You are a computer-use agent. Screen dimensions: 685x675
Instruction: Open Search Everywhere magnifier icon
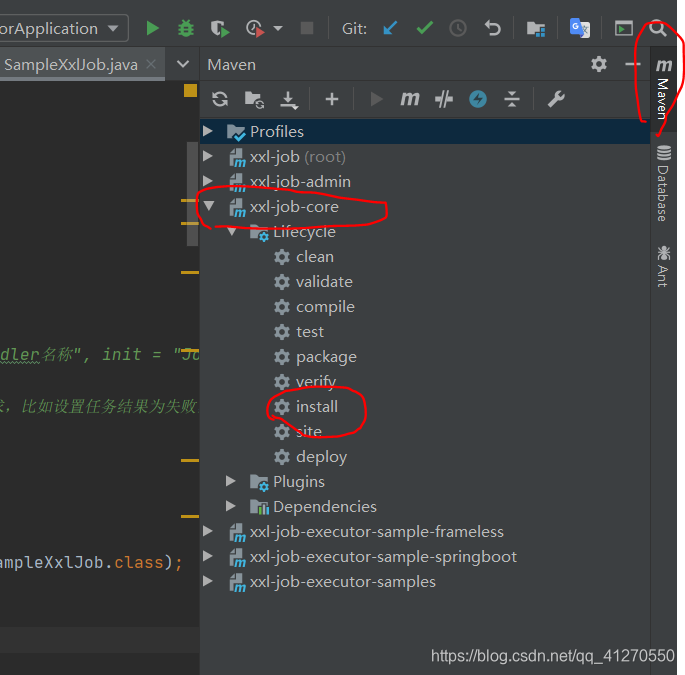coord(657,29)
